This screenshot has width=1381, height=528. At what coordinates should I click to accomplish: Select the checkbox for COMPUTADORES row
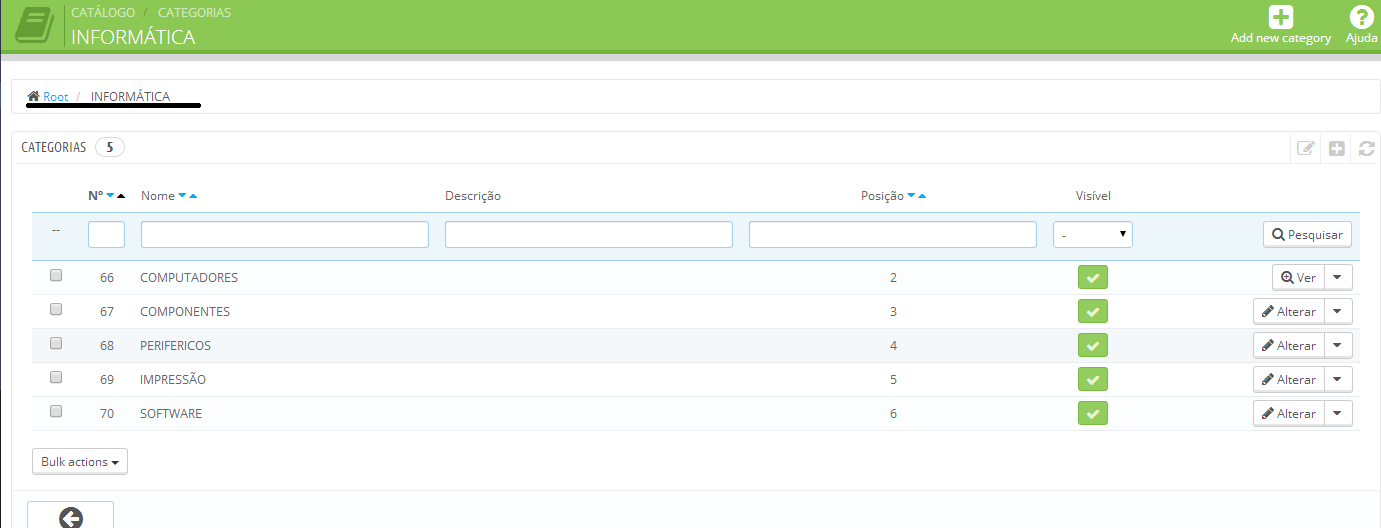(x=56, y=275)
